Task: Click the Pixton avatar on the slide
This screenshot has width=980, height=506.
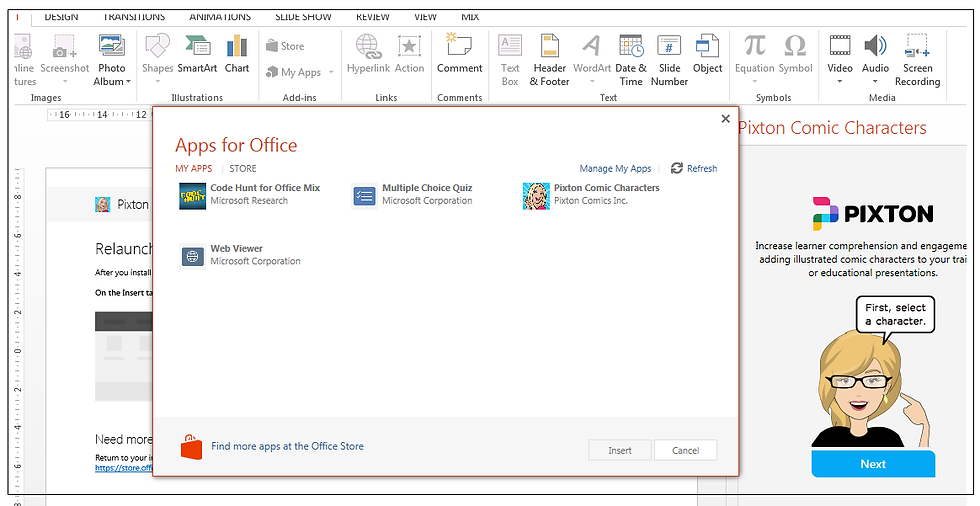Action: pos(102,204)
